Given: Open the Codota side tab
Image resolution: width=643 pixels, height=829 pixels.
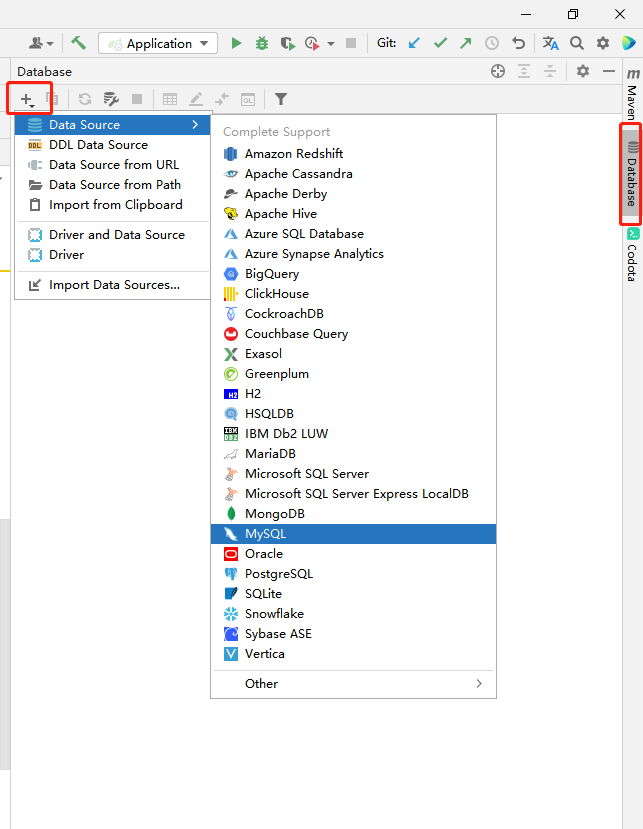Looking at the screenshot, I should (x=632, y=255).
